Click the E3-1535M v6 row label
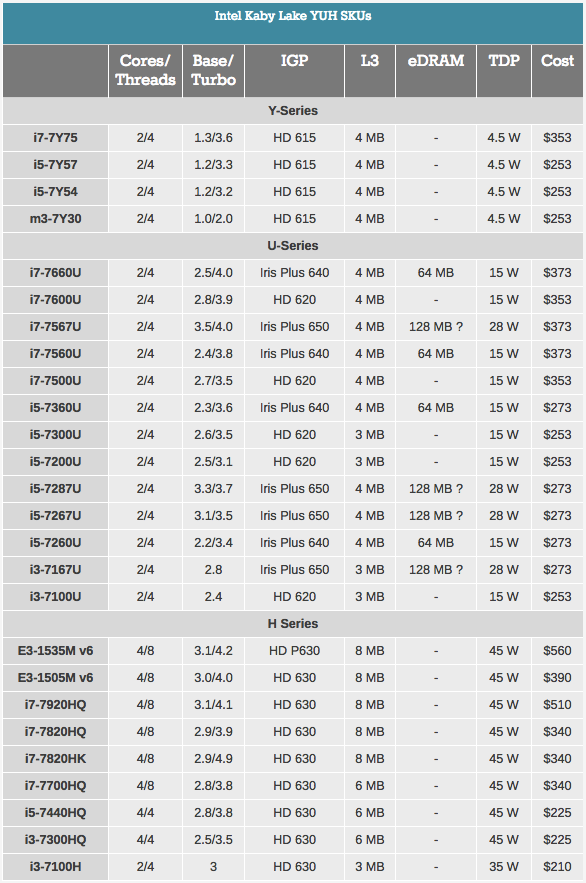The width and height of the screenshot is (586, 883). pos(55,650)
